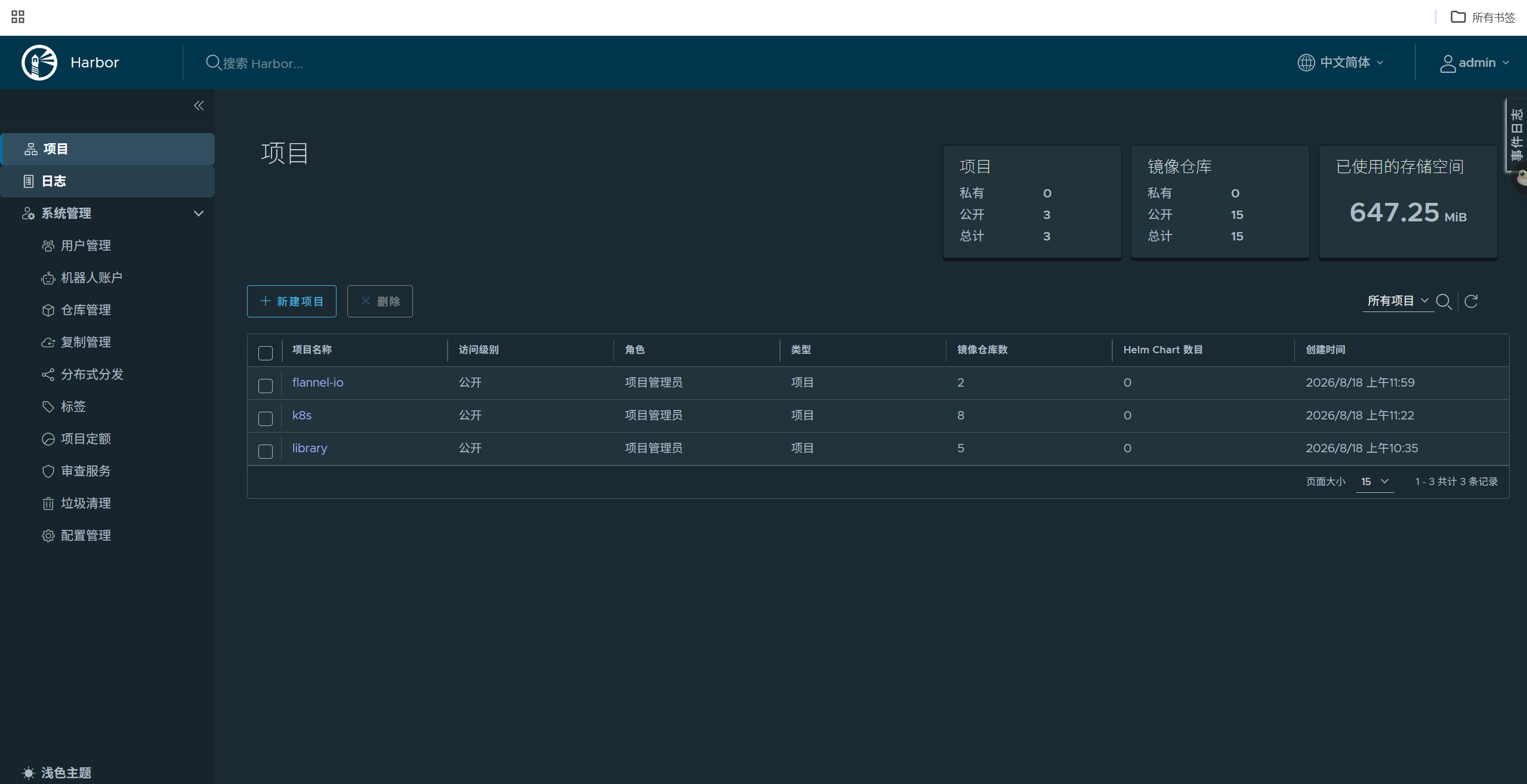Open the 事件日志 side tab

[x=1516, y=134]
